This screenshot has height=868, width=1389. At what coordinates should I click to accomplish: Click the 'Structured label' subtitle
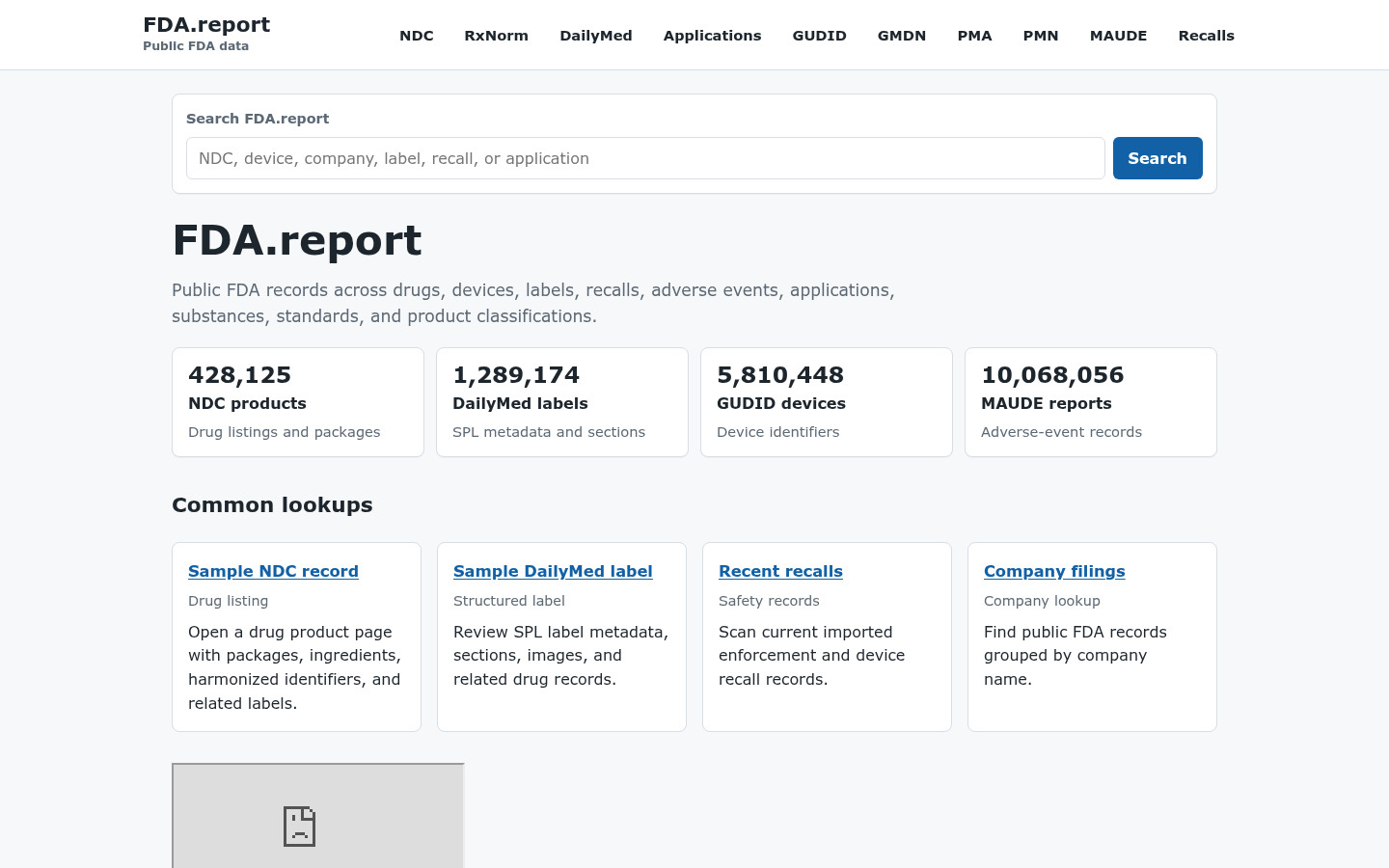(x=509, y=601)
